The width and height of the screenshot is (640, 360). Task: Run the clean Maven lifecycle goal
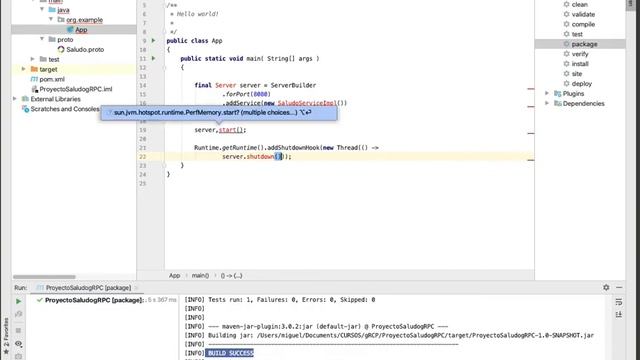click(579, 4)
